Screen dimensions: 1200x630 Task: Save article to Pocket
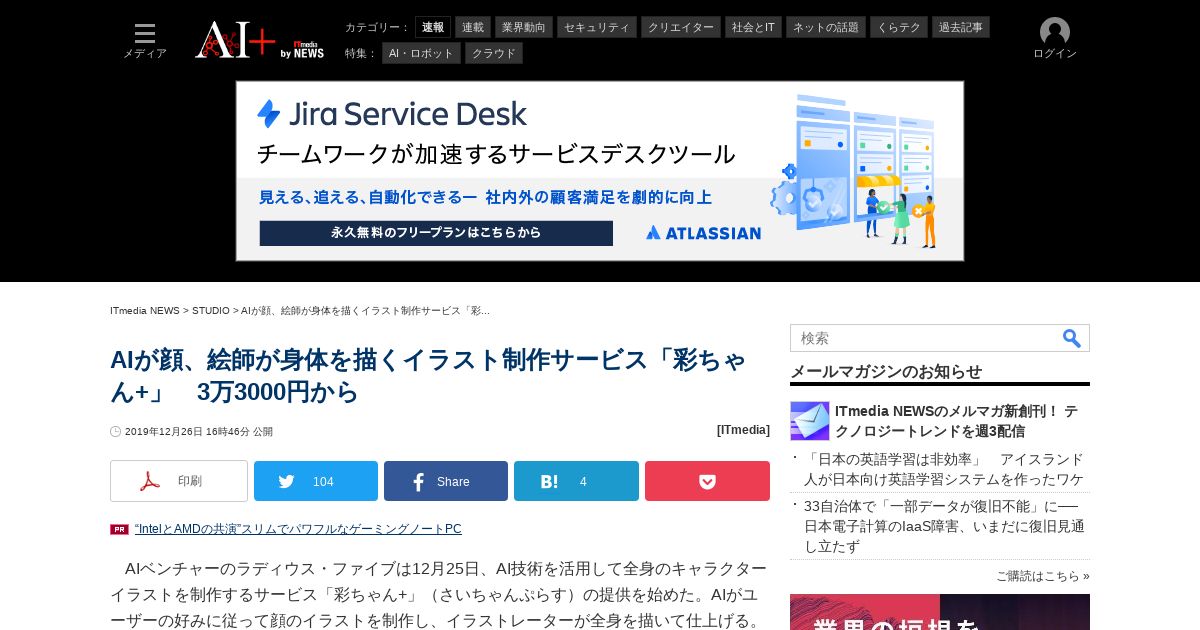click(x=707, y=481)
